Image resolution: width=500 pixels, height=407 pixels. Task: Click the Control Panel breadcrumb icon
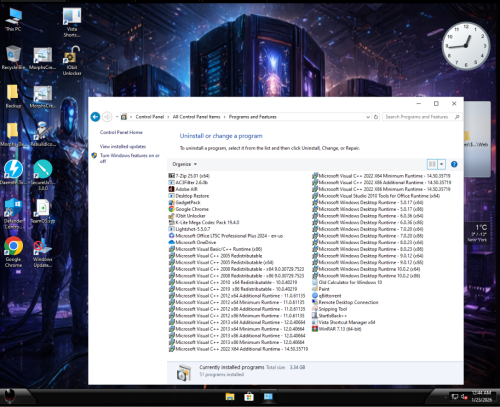(x=124, y=117)
